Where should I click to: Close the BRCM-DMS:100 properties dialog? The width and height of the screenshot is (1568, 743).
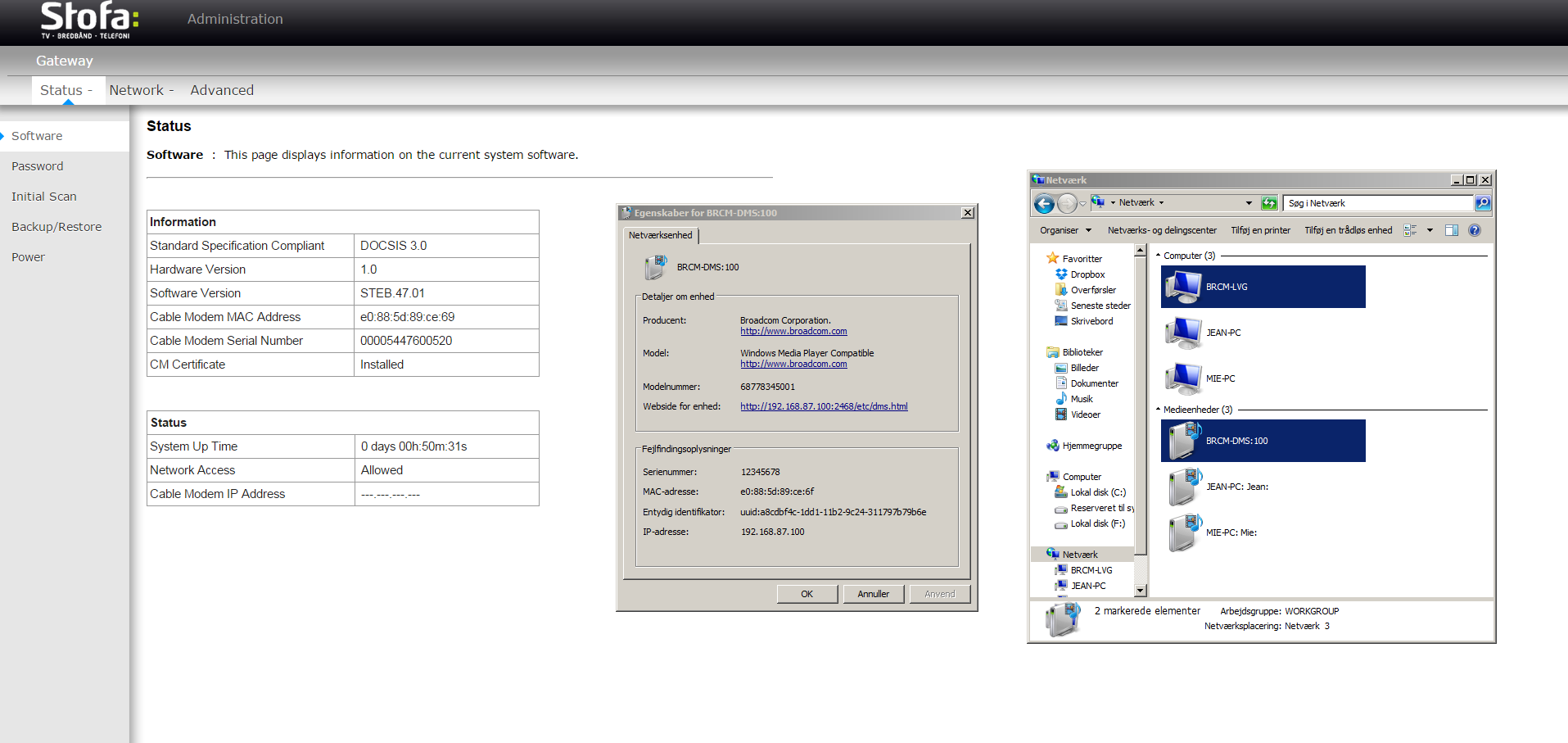(968, 213)
